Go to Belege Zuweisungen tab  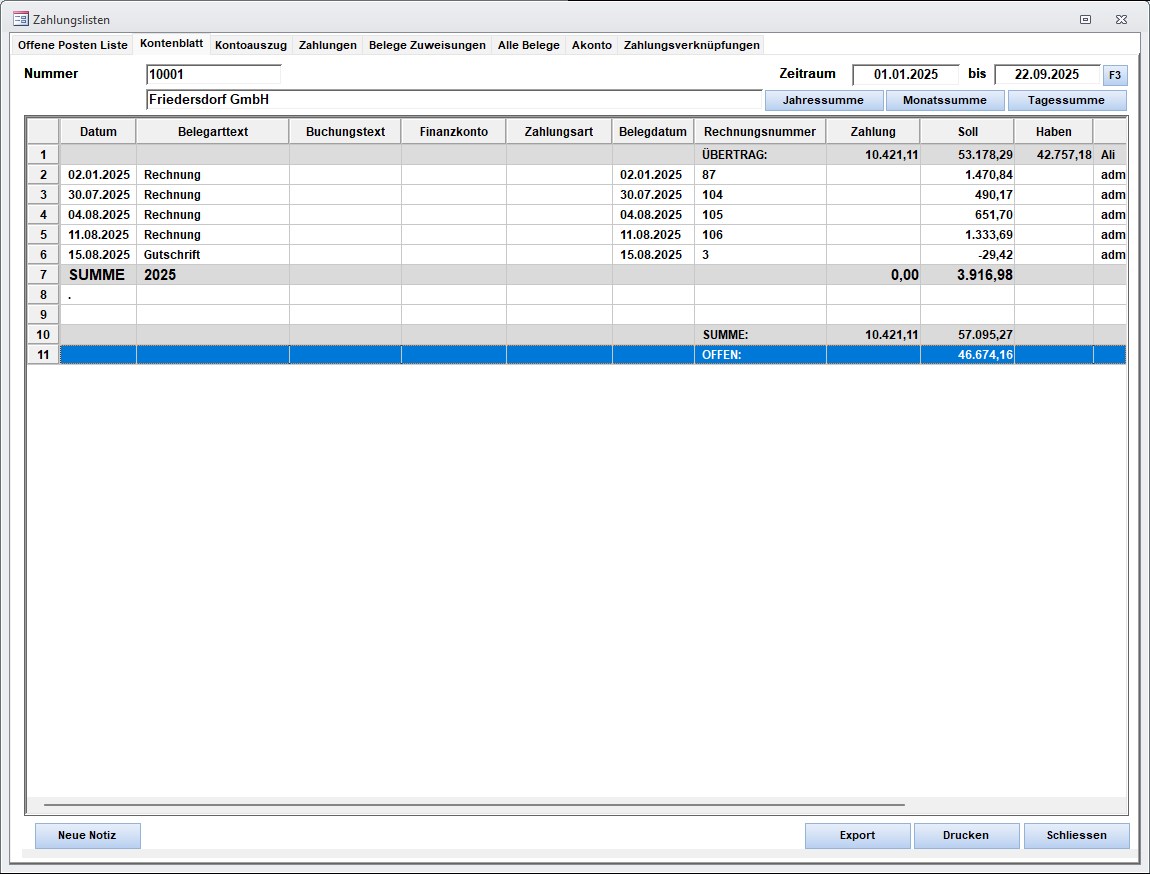[x=427, y=45]
